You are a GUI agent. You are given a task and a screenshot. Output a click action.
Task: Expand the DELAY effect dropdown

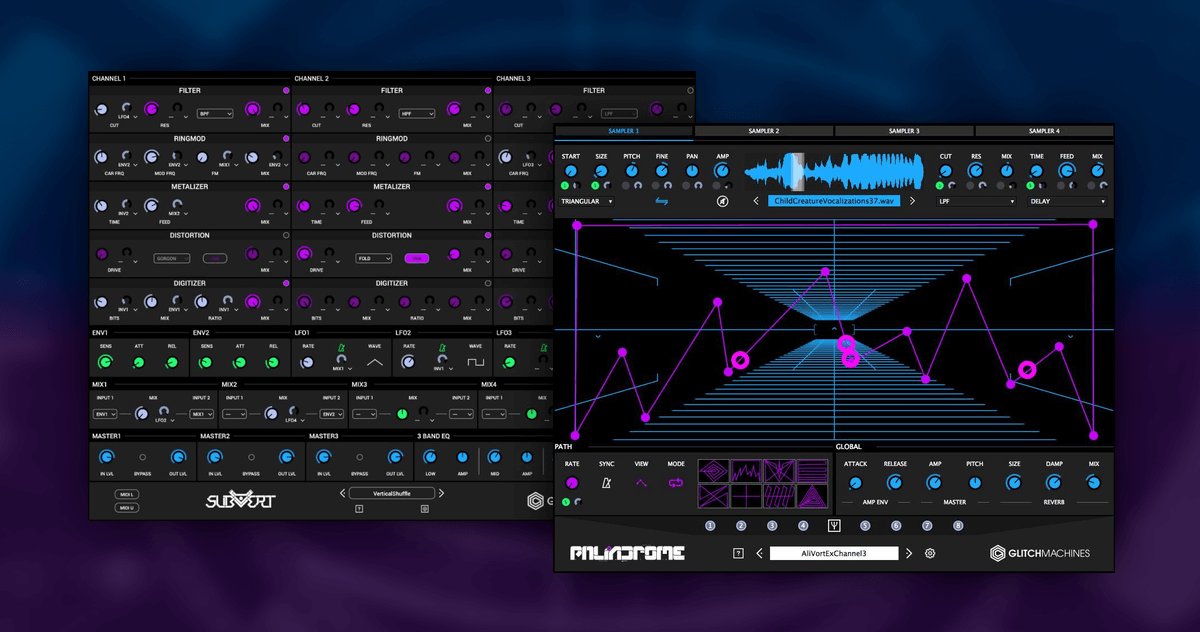click(x=1068, y=201)
